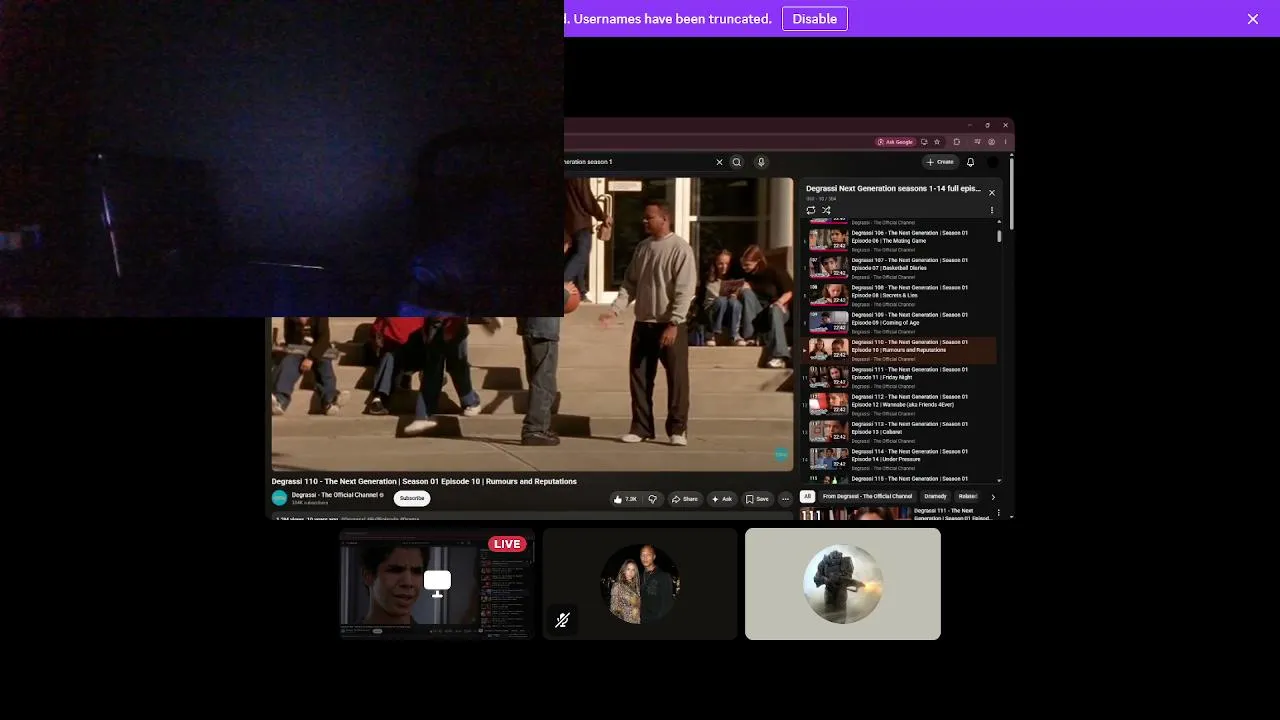
Task: Open the YouTube Create menu
Action: coord(940,162)
